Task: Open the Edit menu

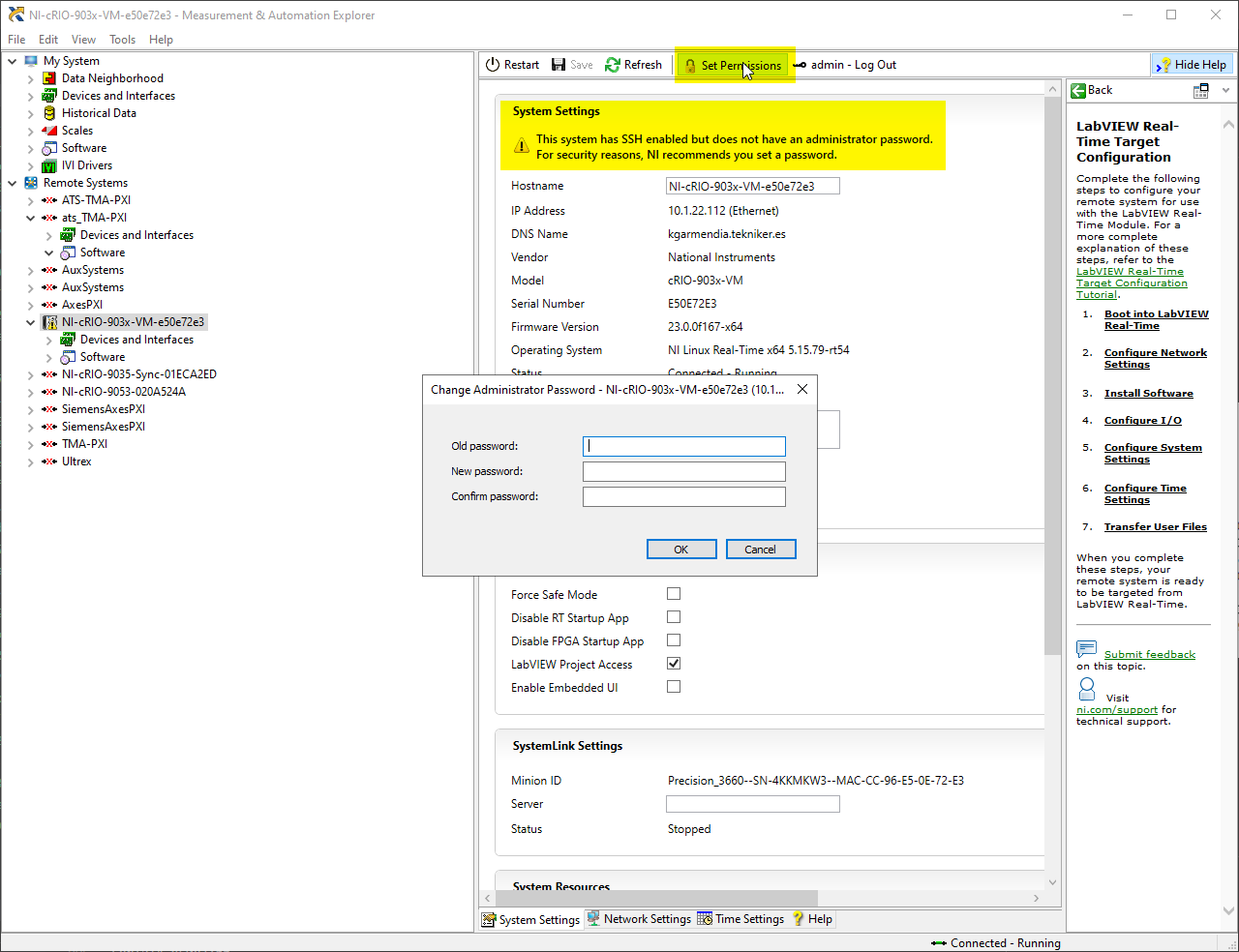Action: pos(48,40)
